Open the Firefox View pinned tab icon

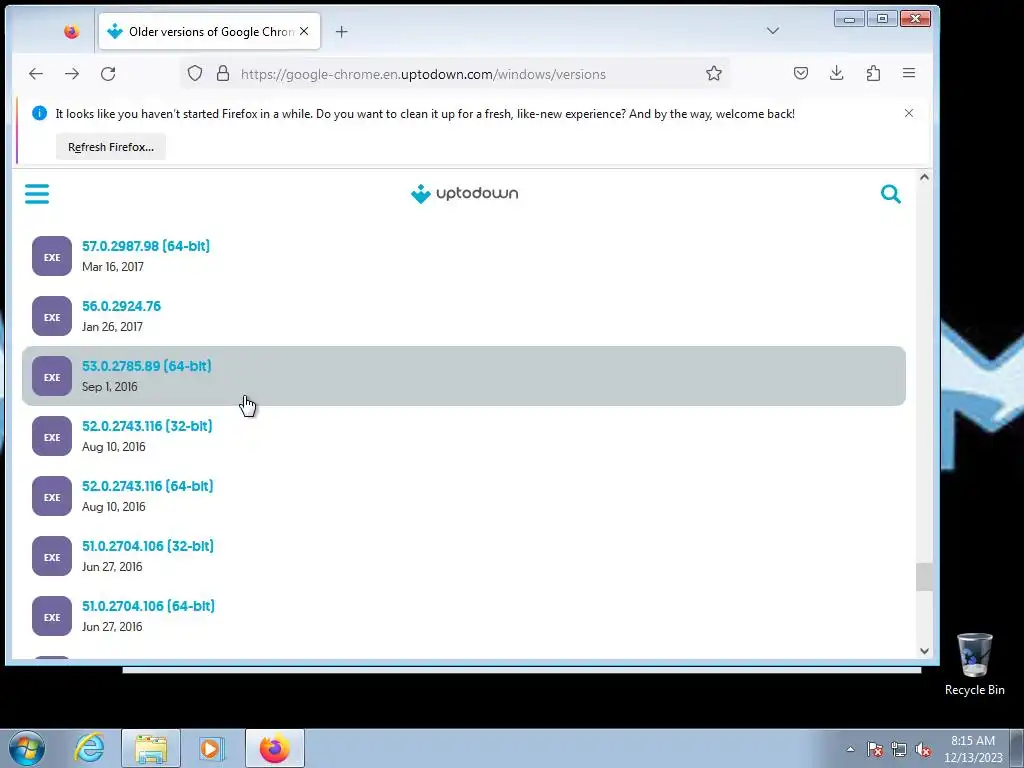click(x=71, y=31)
